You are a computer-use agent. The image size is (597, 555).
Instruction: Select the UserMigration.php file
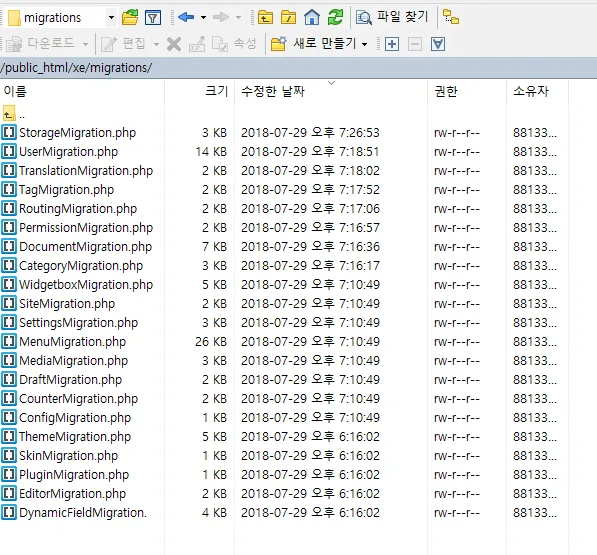click(69, 152)
